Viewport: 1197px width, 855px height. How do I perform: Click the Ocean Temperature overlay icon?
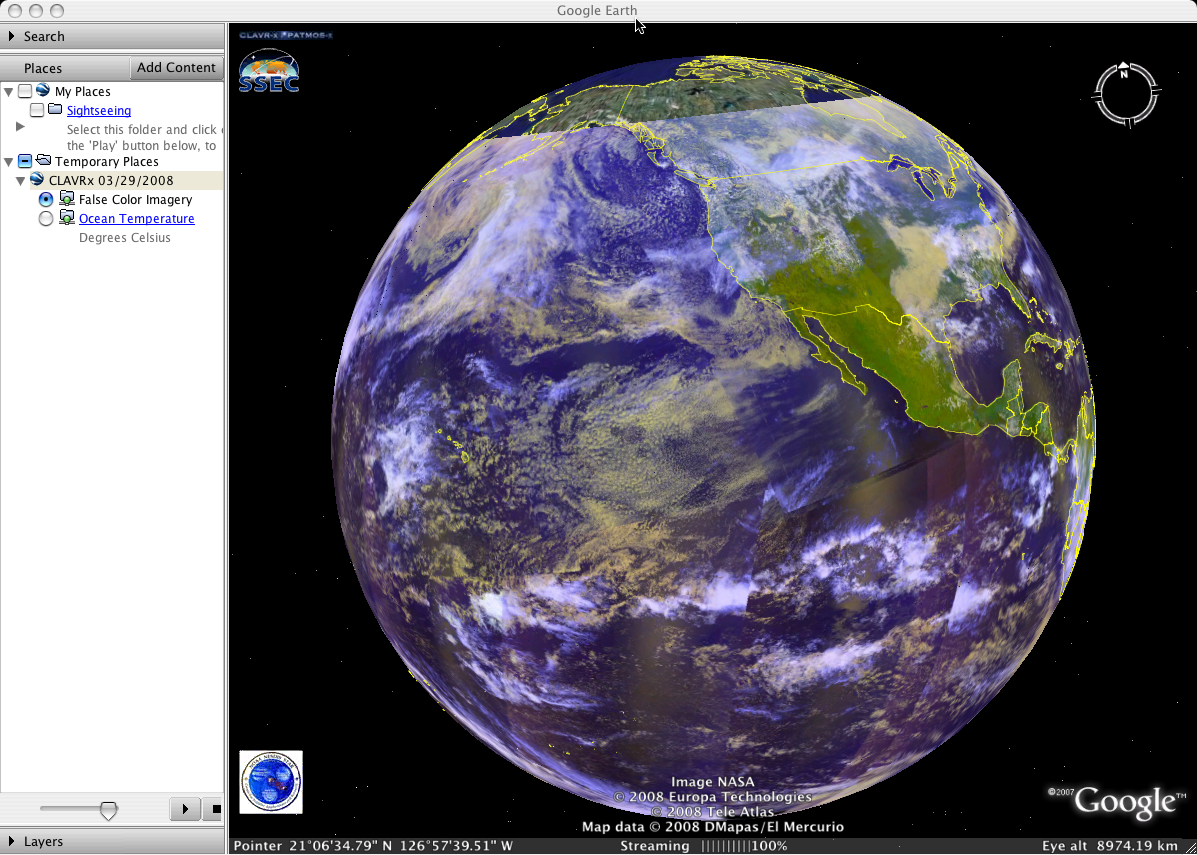66,218
